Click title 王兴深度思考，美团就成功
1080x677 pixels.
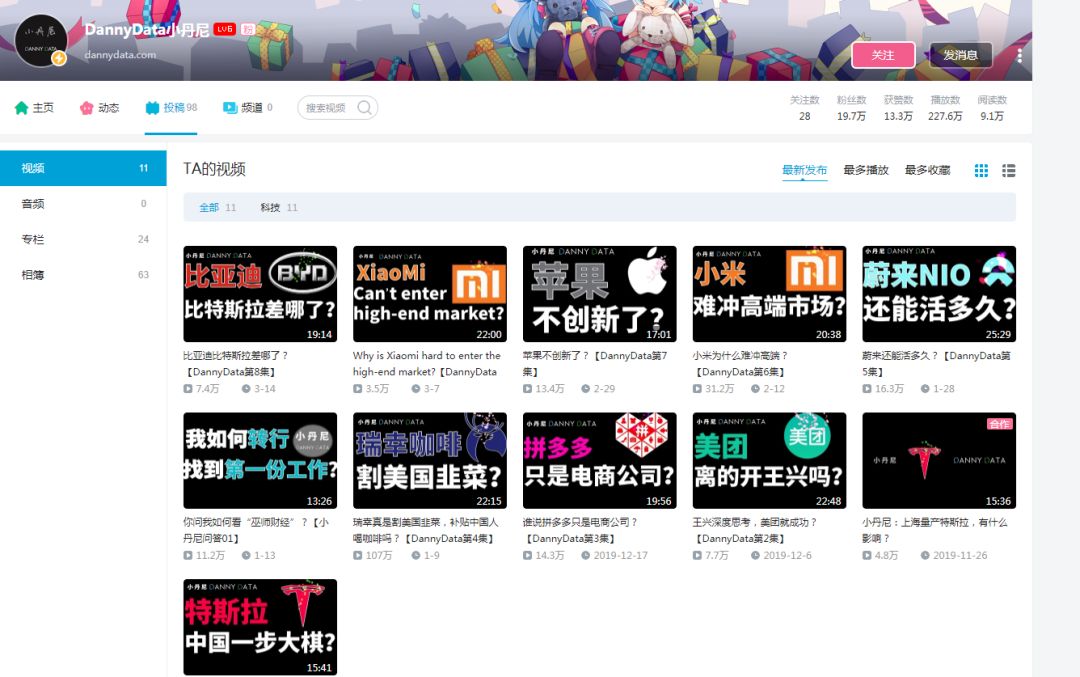point(754,530)
